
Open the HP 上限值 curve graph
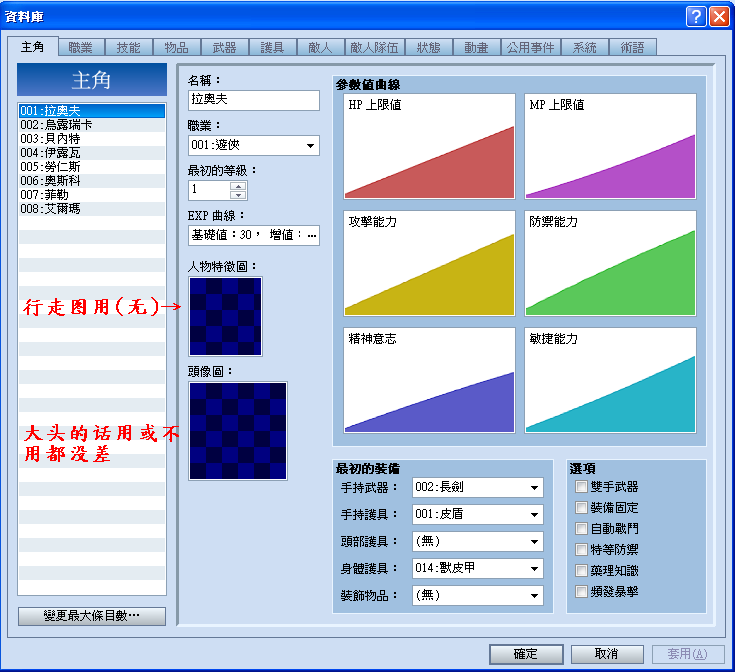429,146
